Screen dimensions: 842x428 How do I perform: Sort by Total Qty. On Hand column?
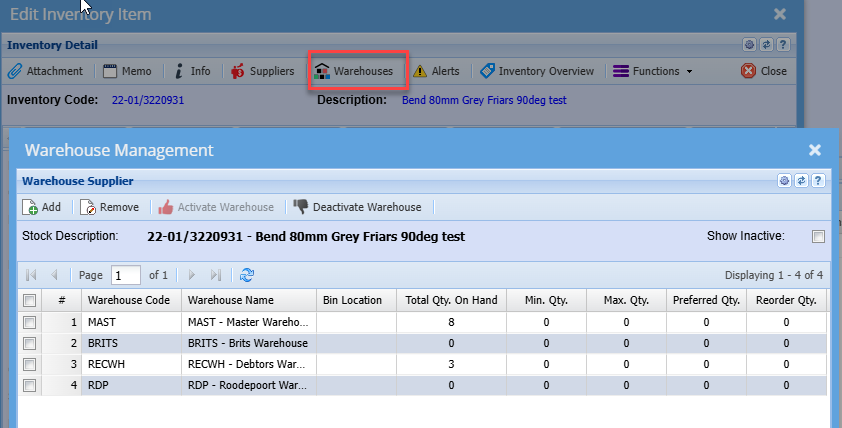click(x=452, y=300)
